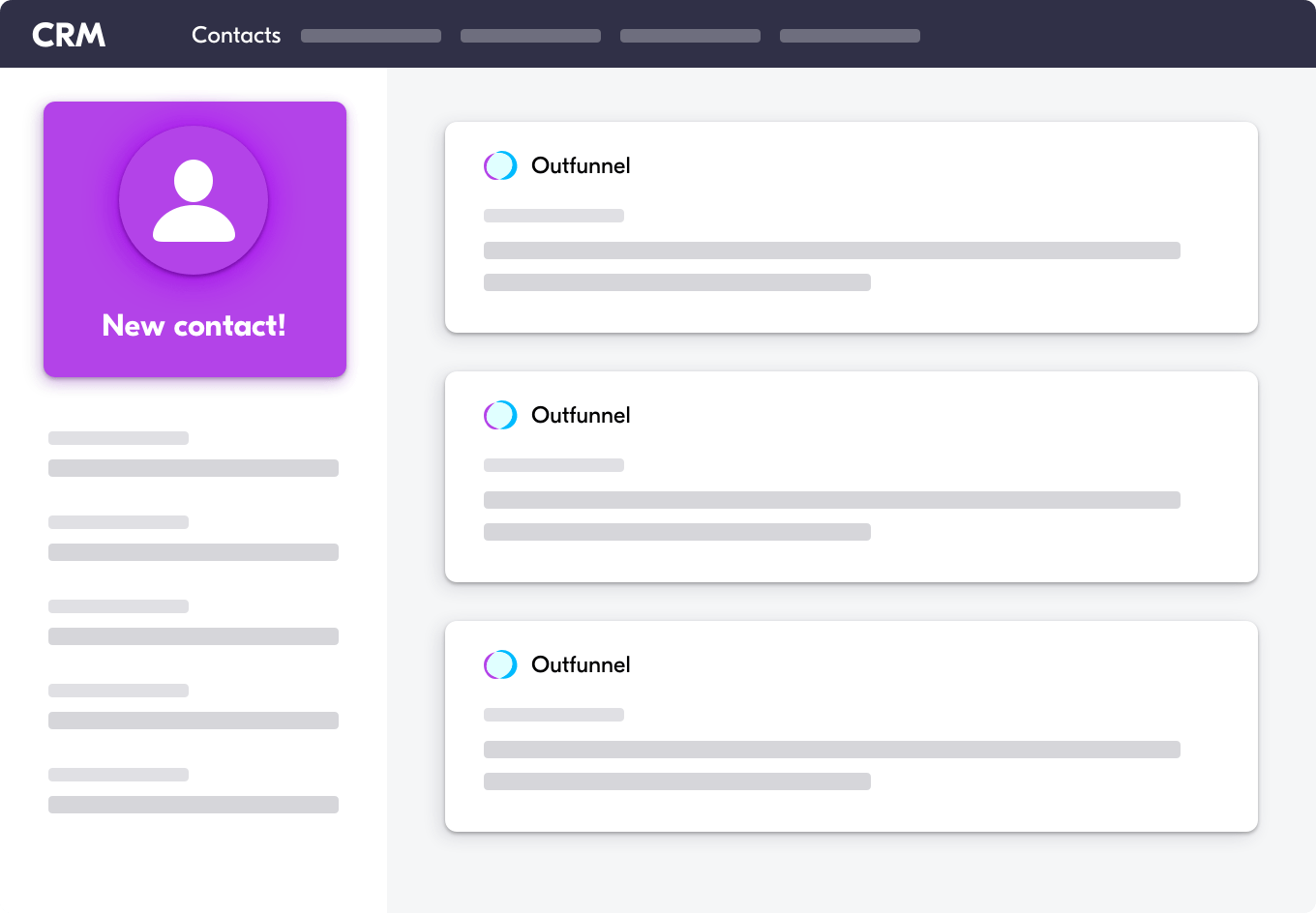Select the third placeholder nav item after Contacts
This screenshot has width=1316, height=913.
(690, 36)
